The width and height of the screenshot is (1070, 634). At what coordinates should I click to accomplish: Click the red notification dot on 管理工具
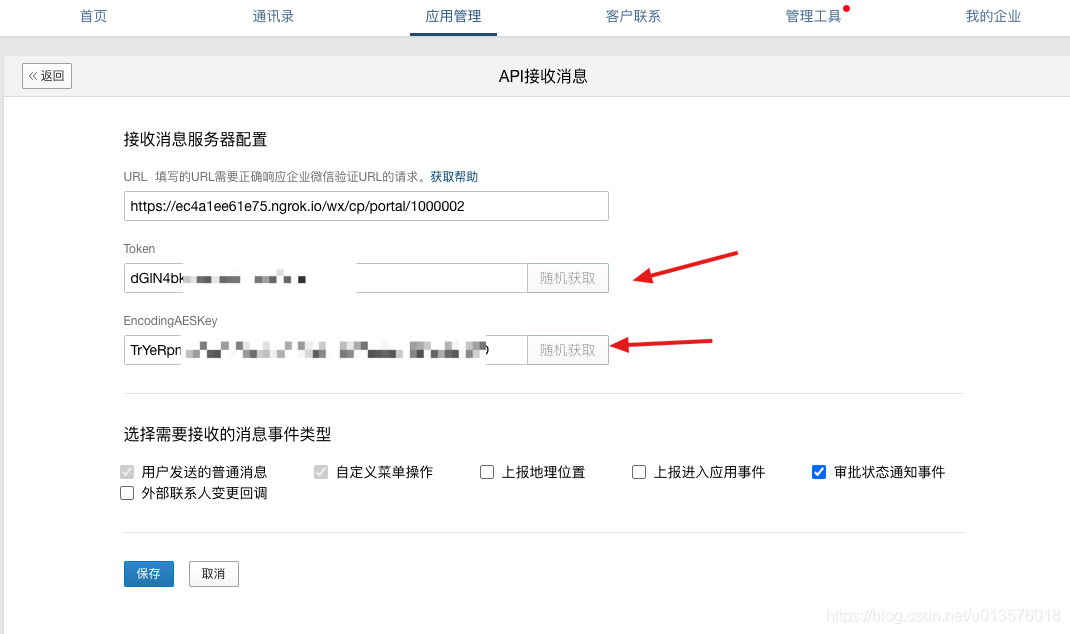tap(846, 7)
